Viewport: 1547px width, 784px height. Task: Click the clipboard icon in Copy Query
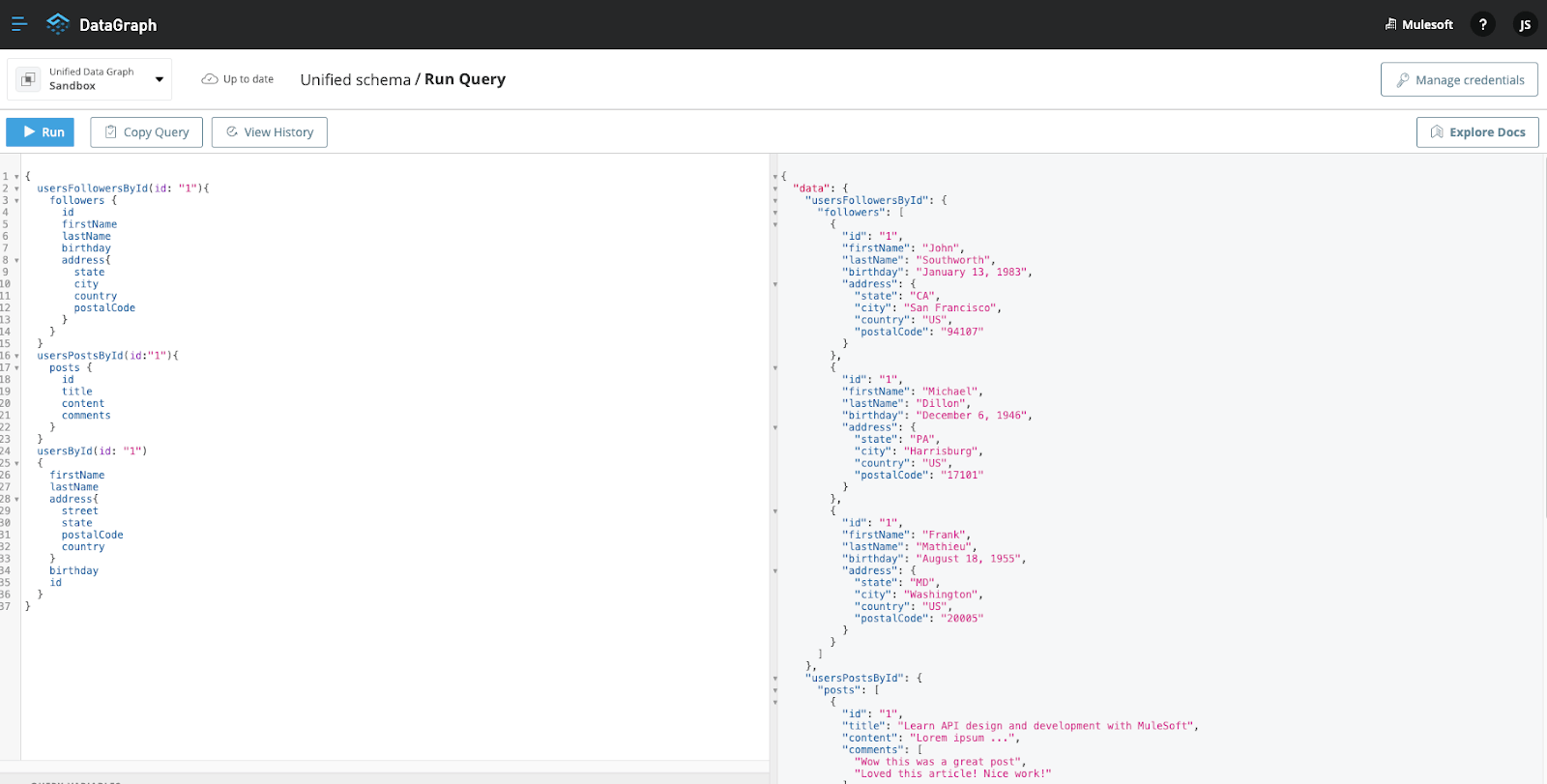(111, 131)
